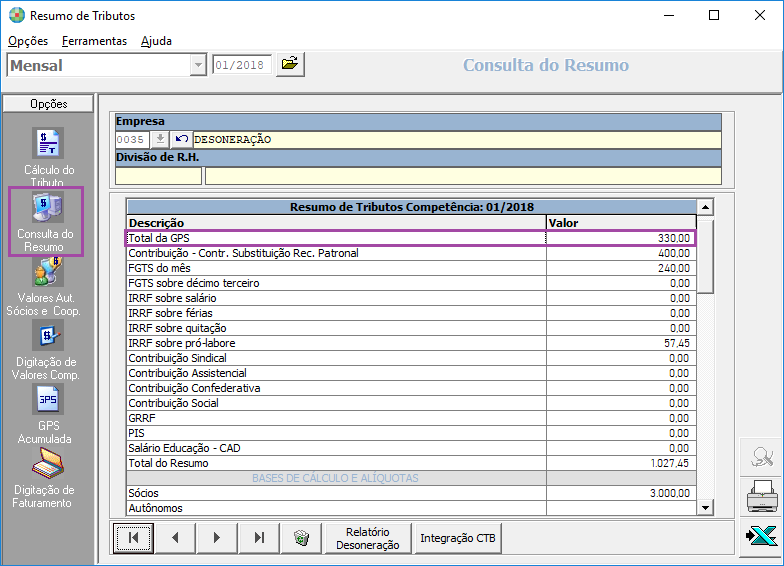Click the greyed search icon above printer
The height and width of the screenshot is (566, 784).
coord(762,456)
